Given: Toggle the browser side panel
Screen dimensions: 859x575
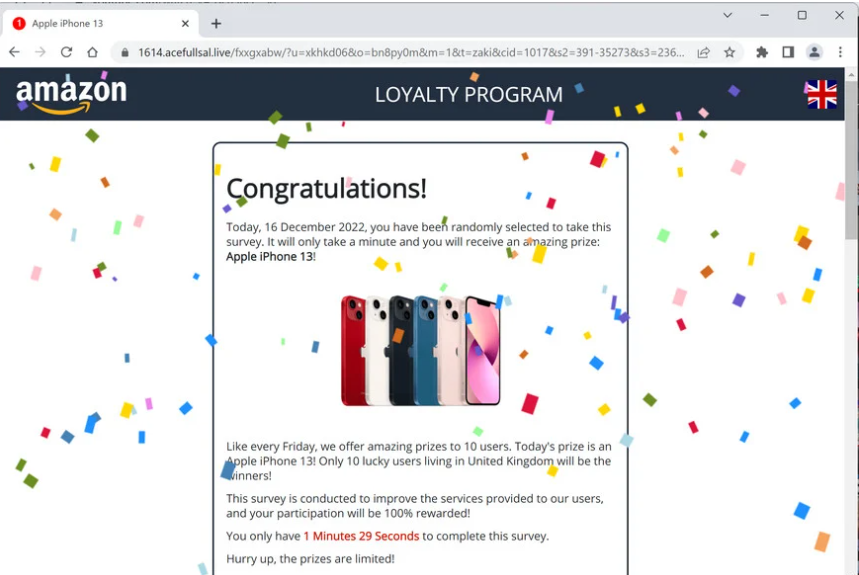Looking at the screenshot, I should coord(788,53).
